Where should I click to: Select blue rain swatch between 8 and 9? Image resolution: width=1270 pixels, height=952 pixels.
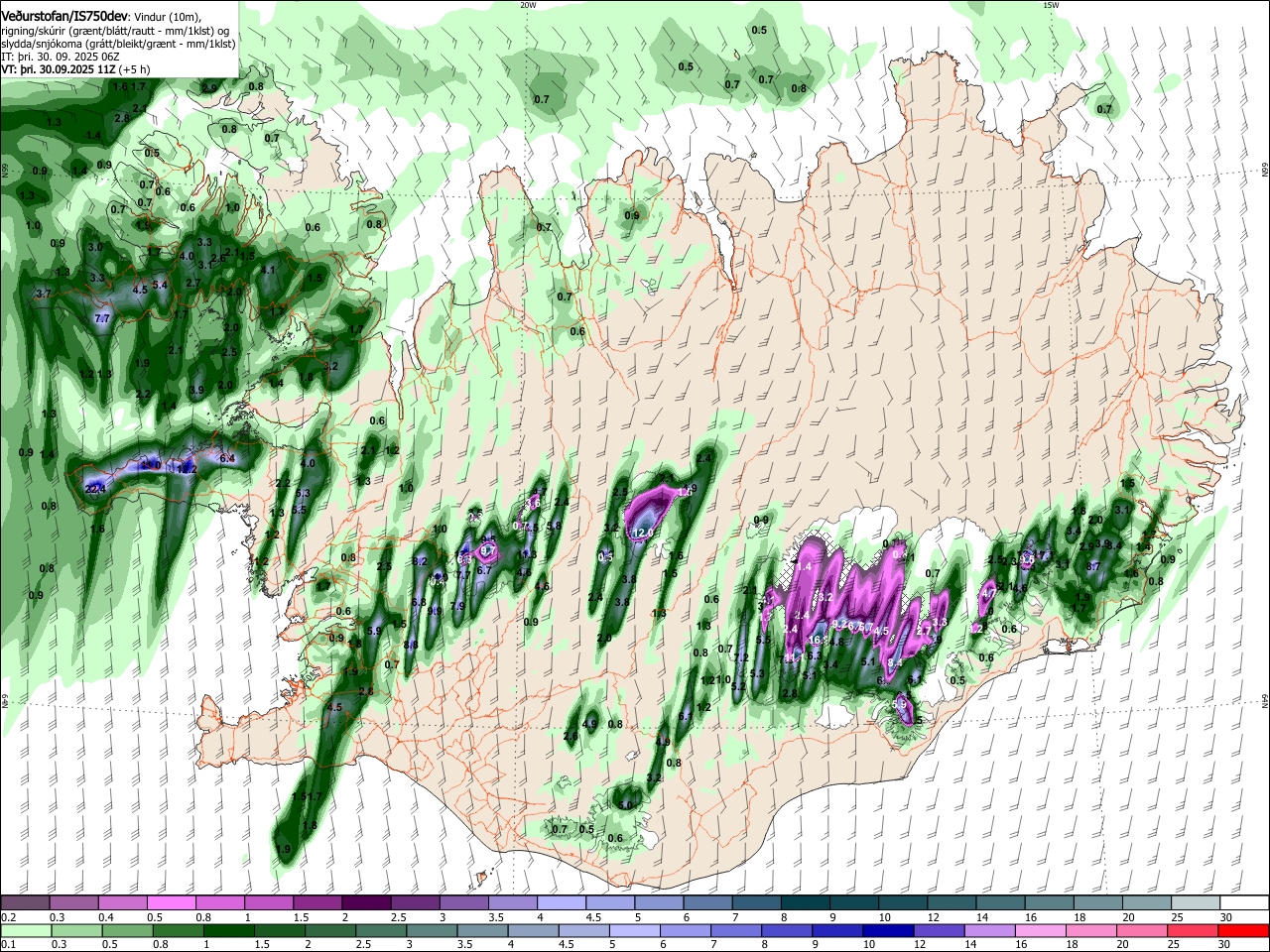(786, 930)
